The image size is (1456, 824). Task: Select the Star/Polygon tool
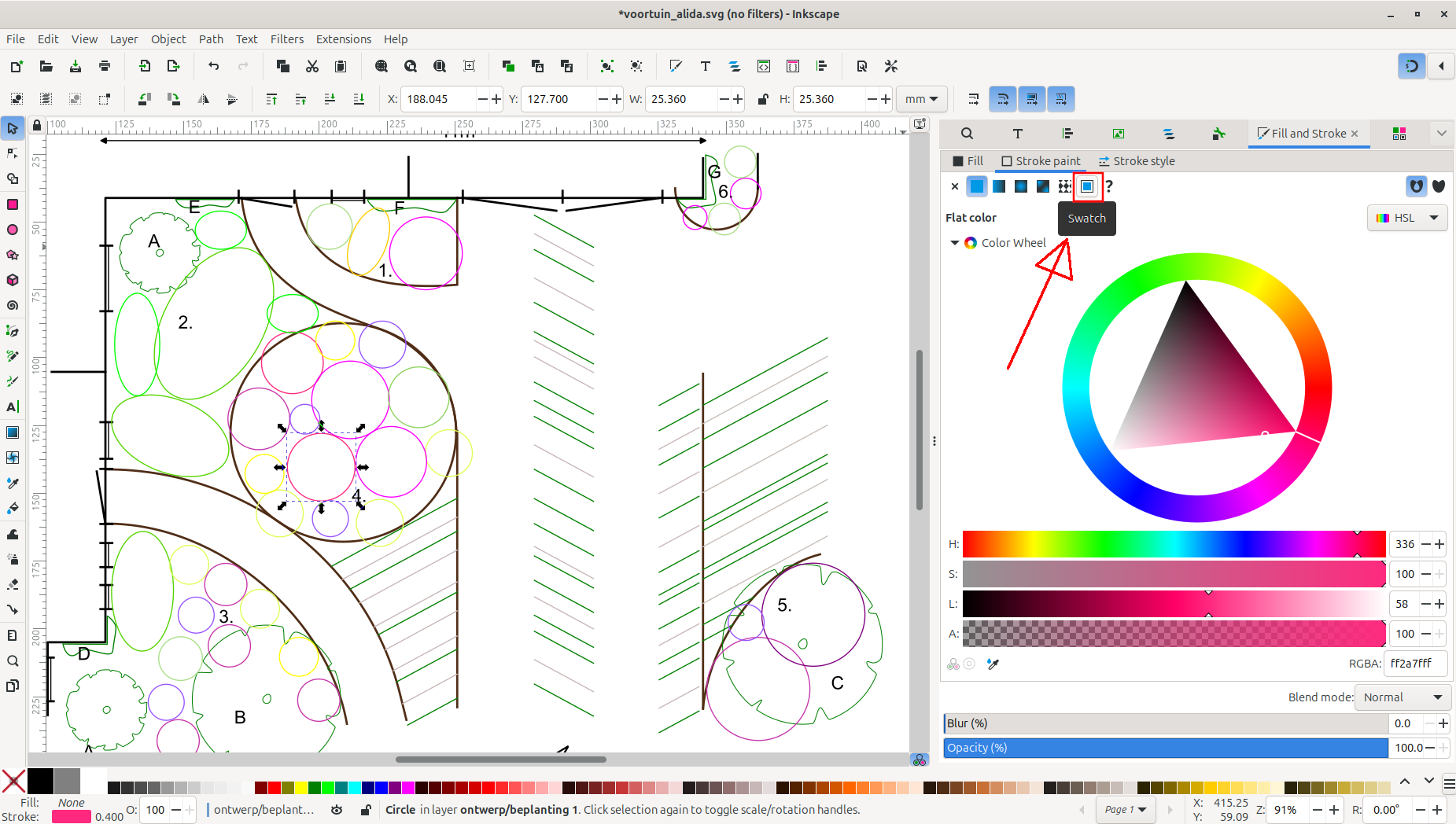coord(13,255)
